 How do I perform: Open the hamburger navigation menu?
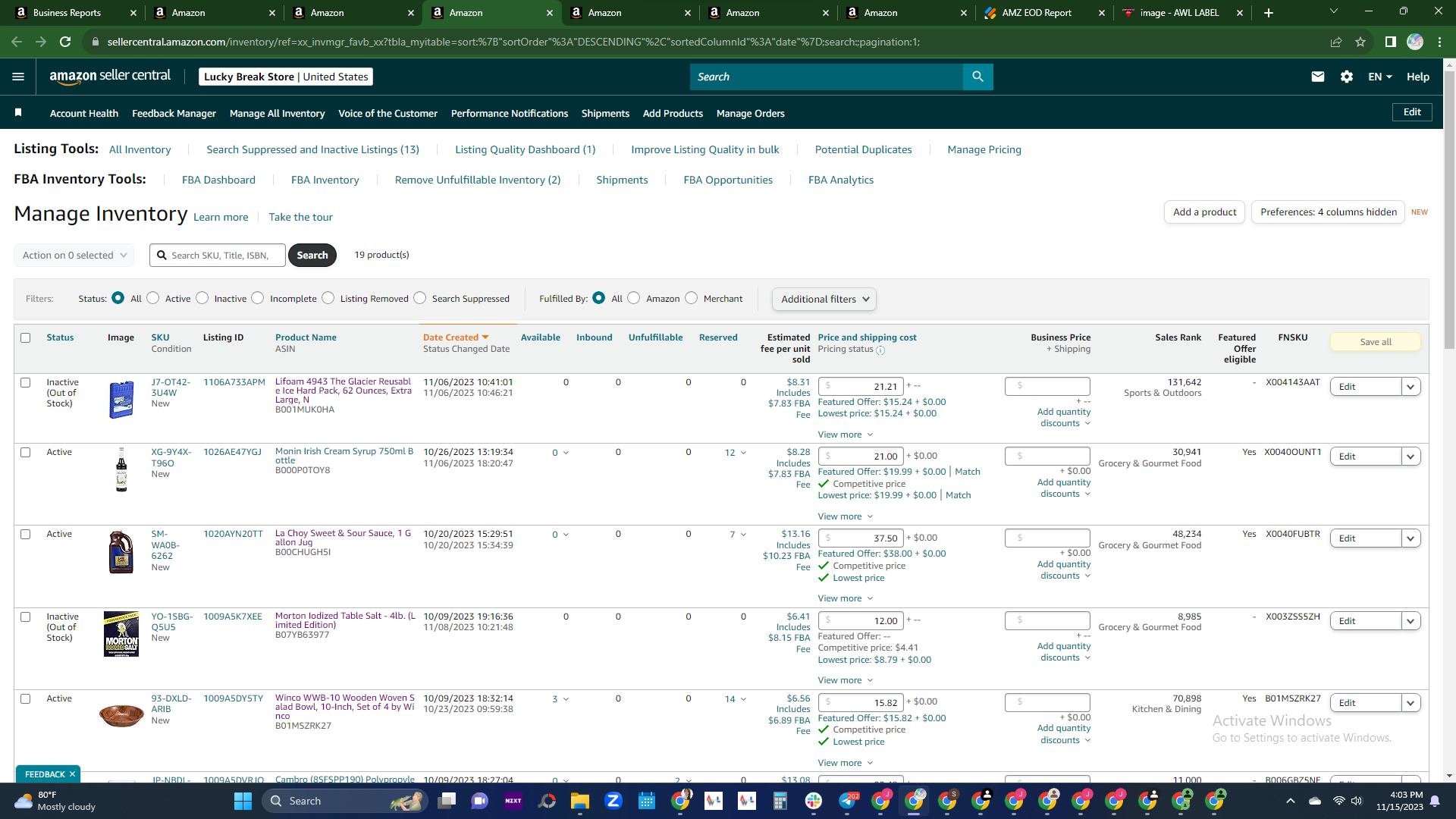click(18, 77)
